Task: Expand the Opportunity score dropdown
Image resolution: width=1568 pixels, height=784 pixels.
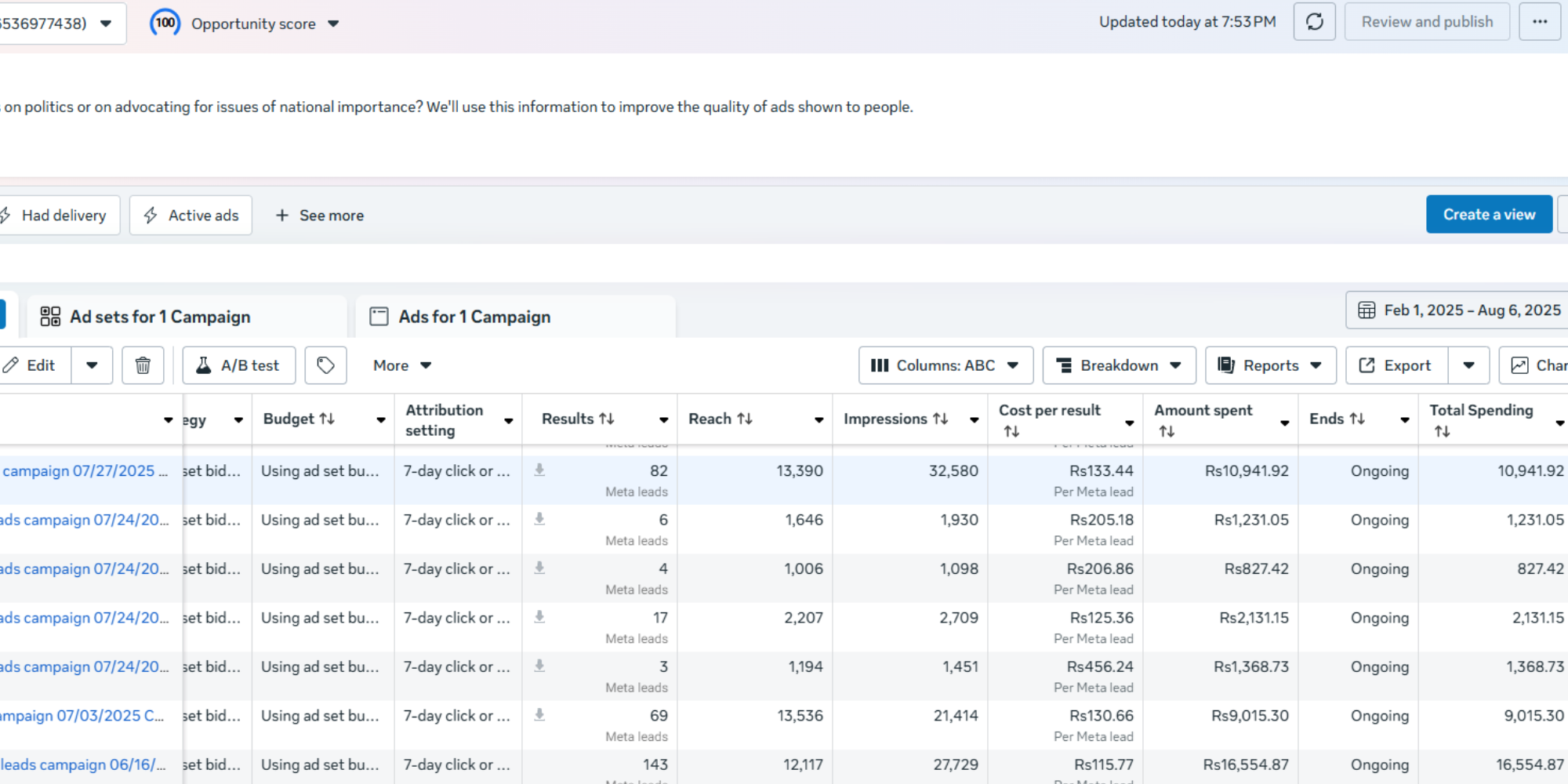Action: [333, 24]
